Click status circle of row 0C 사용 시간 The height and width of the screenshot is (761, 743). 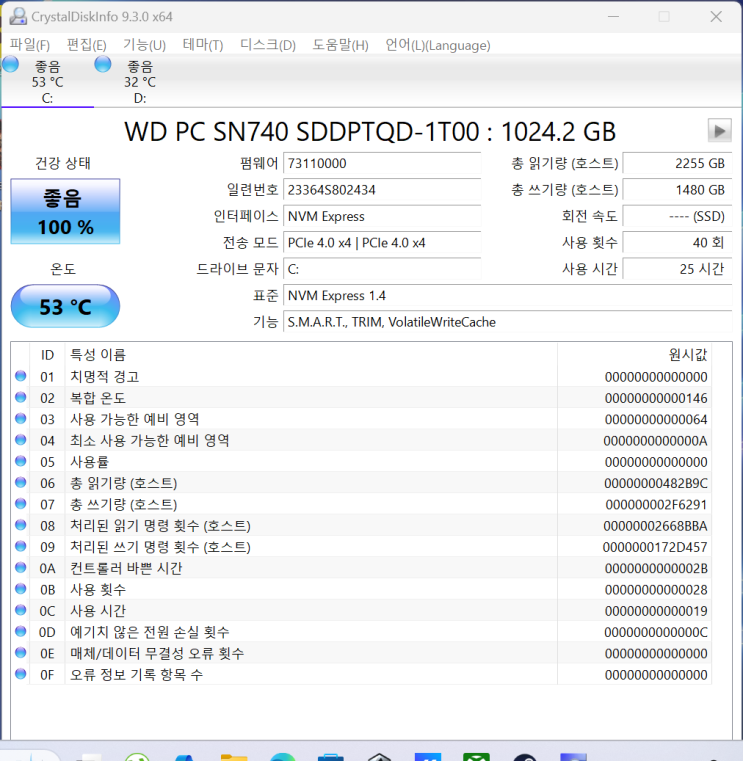pyautogui.click(x=20, y=610)
